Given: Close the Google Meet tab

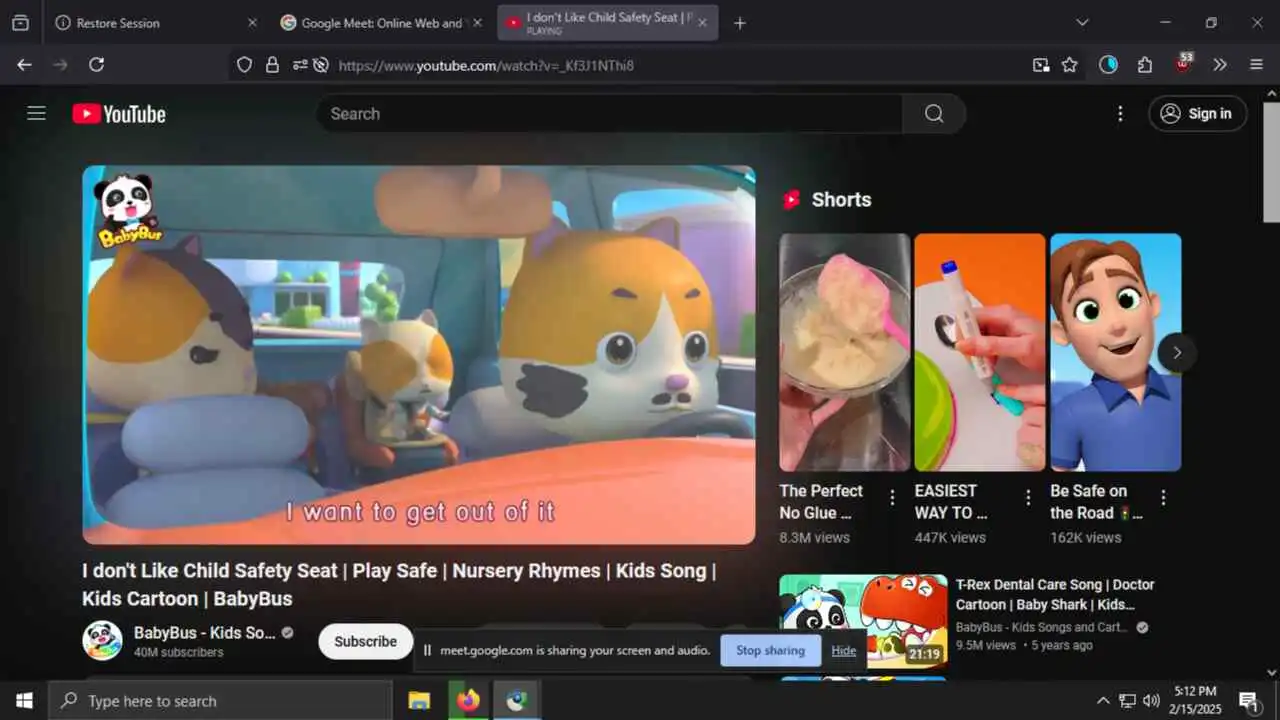Looking at the screenshot, I should [x=477, y=23].
